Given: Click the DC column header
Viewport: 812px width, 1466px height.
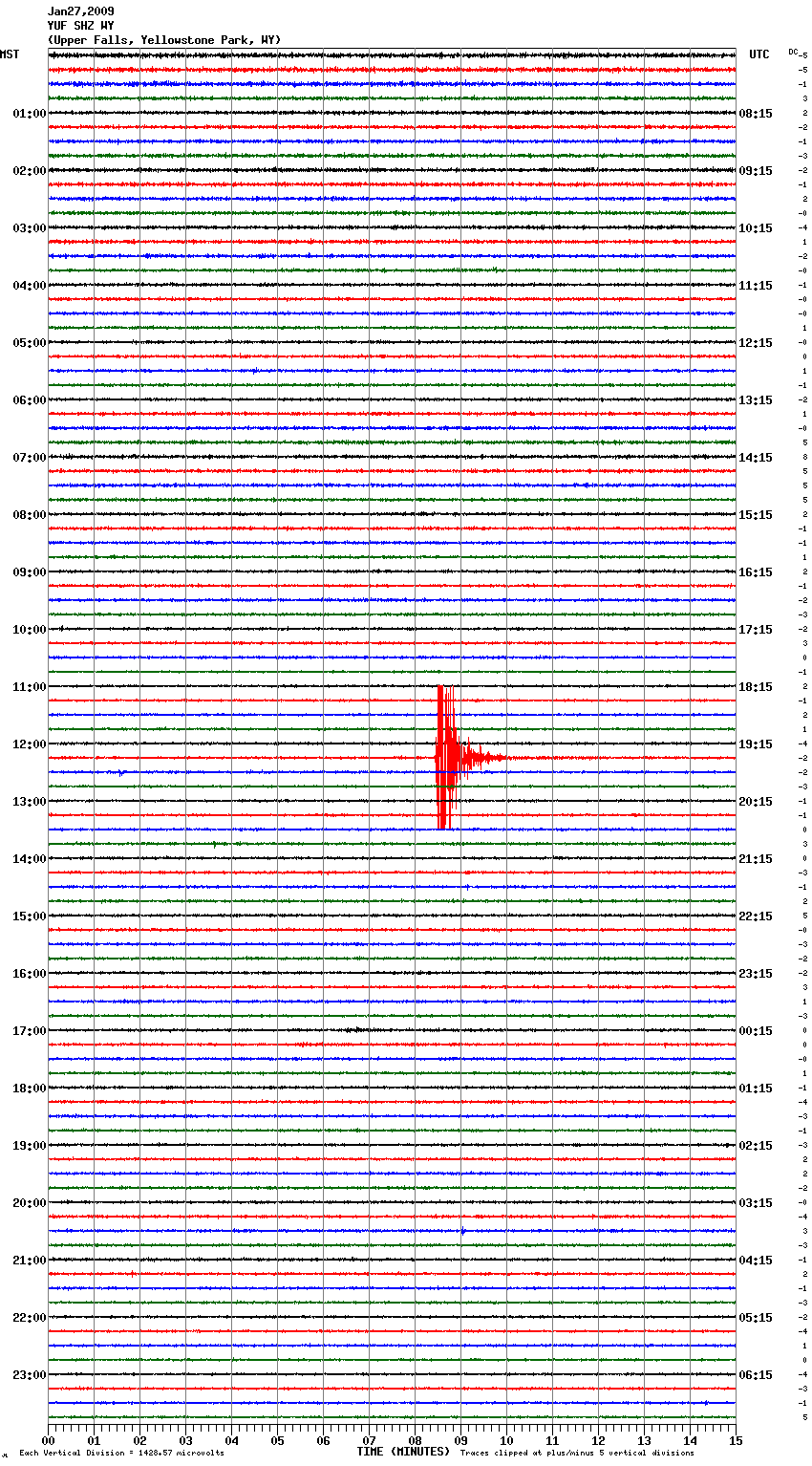Looking at the screenshot, I should point(793,52).
